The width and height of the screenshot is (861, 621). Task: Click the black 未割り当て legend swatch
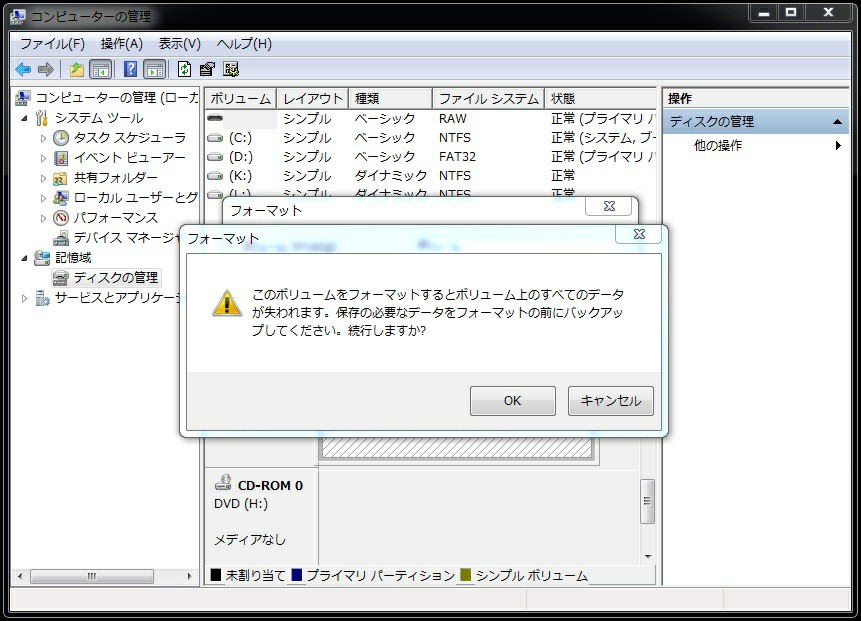point(215,576)
